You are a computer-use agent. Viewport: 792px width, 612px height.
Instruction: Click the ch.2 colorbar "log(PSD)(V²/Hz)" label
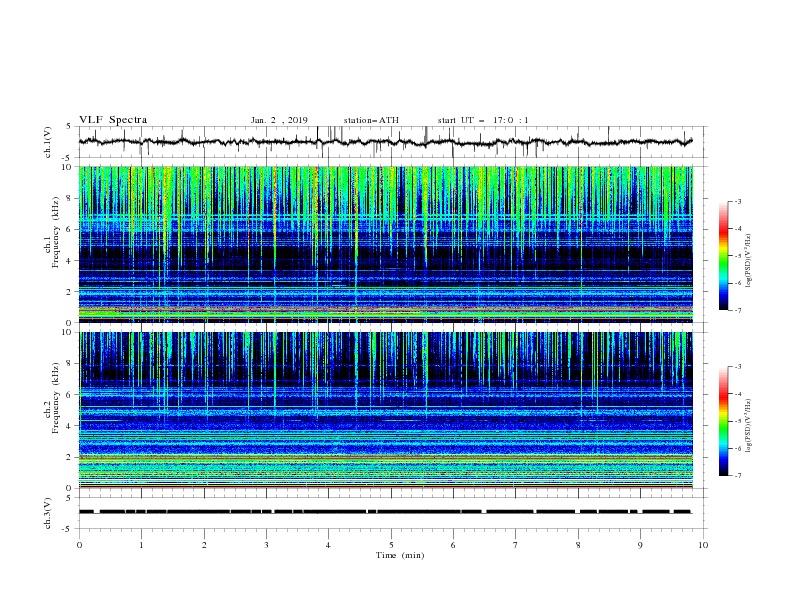click(749, 426)
